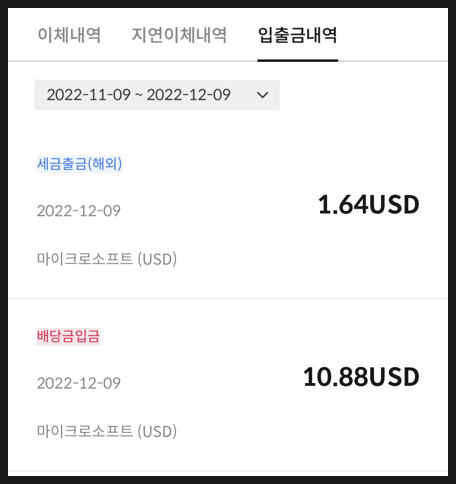This screenshot has height=484, width=456.
Task: Click the date 2022-12-09 under 세금출금(해외)
Action: (79, 211)
